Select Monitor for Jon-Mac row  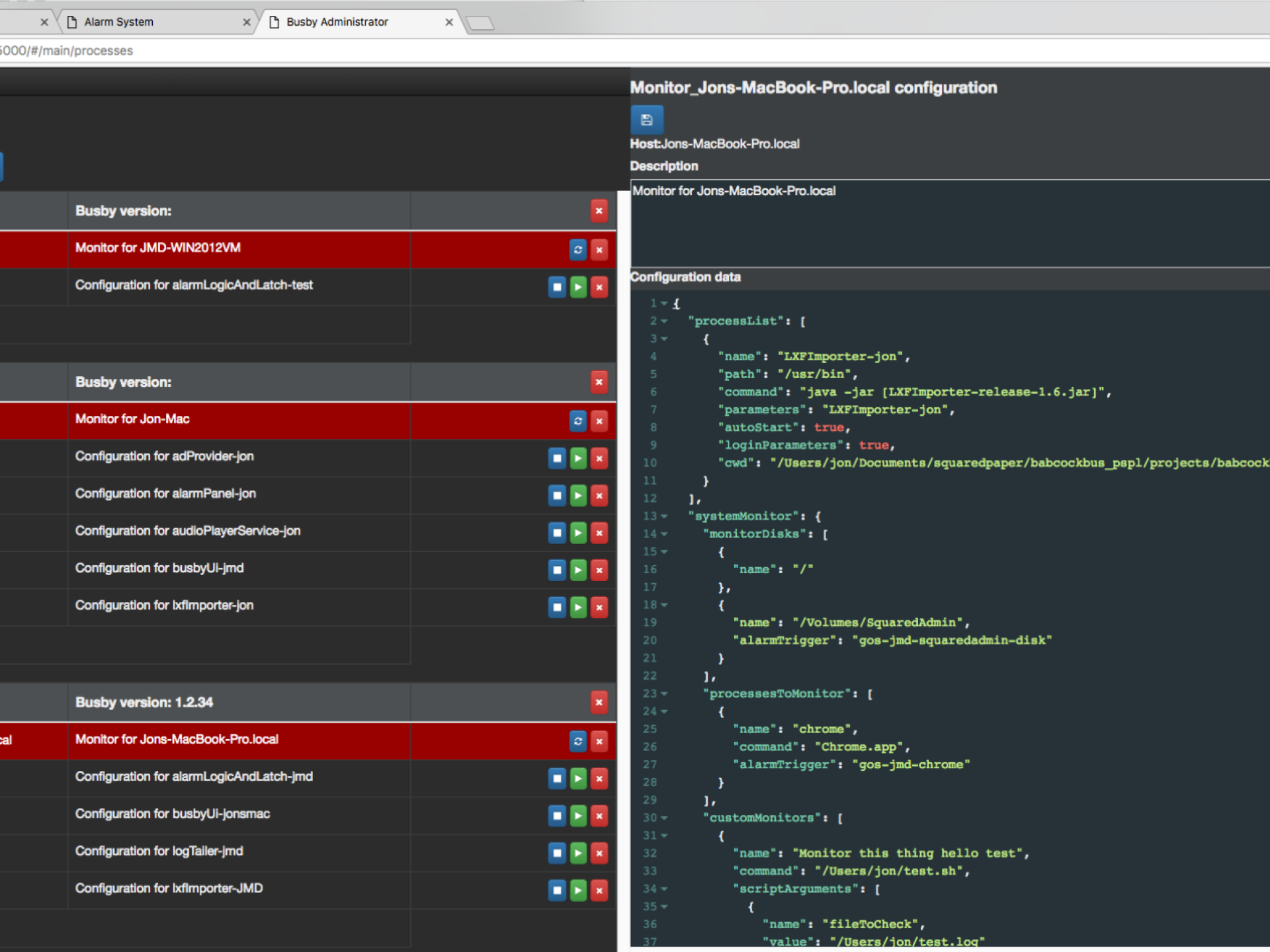tap(308, 420)
